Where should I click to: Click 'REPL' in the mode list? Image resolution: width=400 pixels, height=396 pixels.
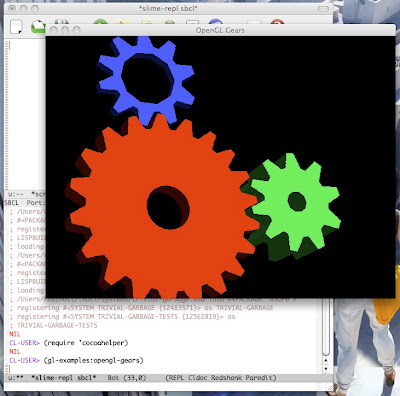(176, 378)
